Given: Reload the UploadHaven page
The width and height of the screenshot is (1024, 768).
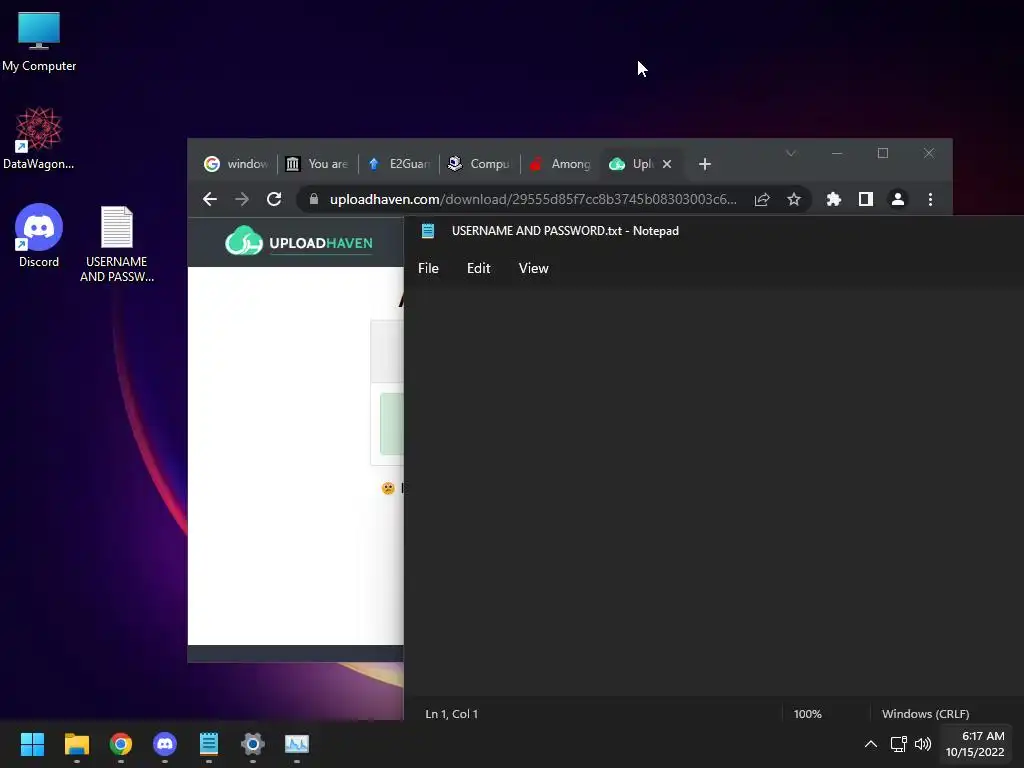Looking at the screenshot, I should [274, 199].
